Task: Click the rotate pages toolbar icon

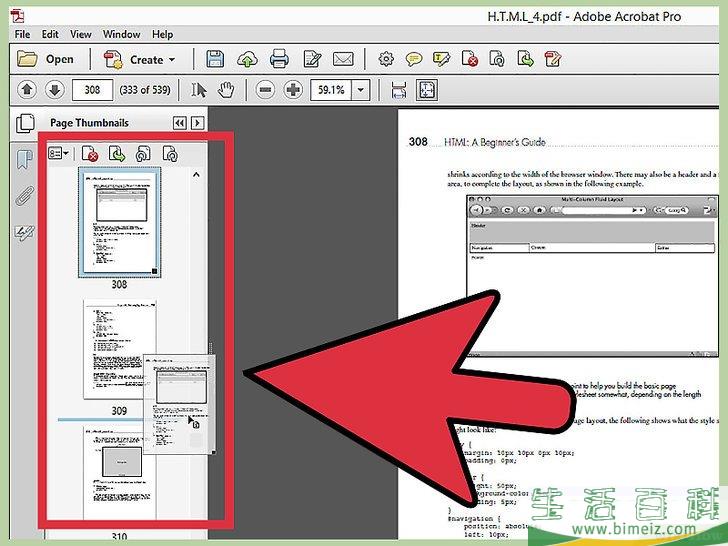Action: (x=497, y=59)
